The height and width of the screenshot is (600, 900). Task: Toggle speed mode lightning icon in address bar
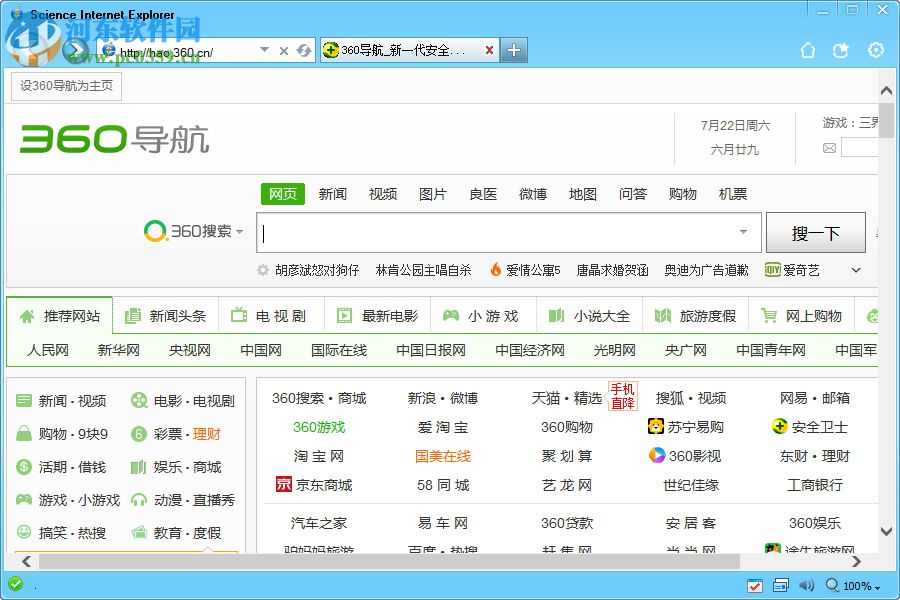pos(303,50)
